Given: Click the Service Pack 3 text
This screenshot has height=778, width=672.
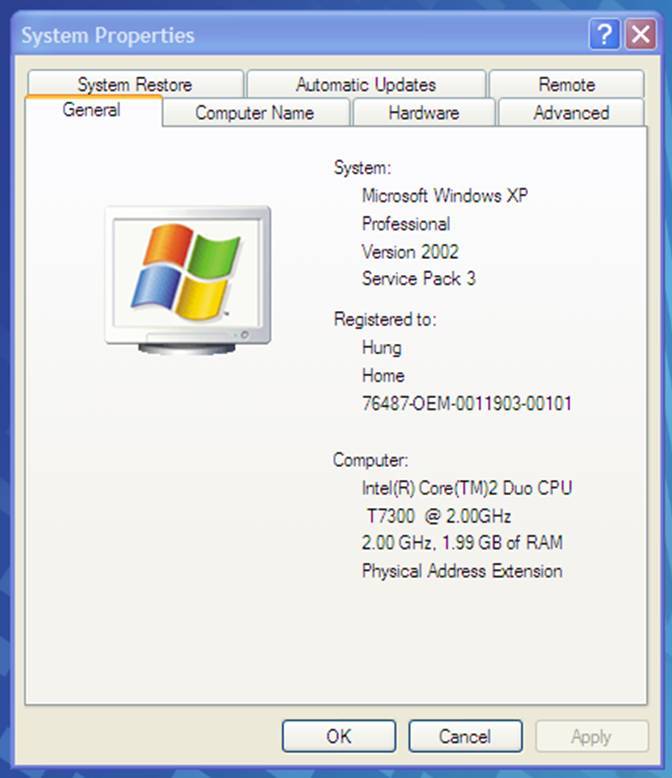Looking at the screenshot, I should (x=419, y=279).
